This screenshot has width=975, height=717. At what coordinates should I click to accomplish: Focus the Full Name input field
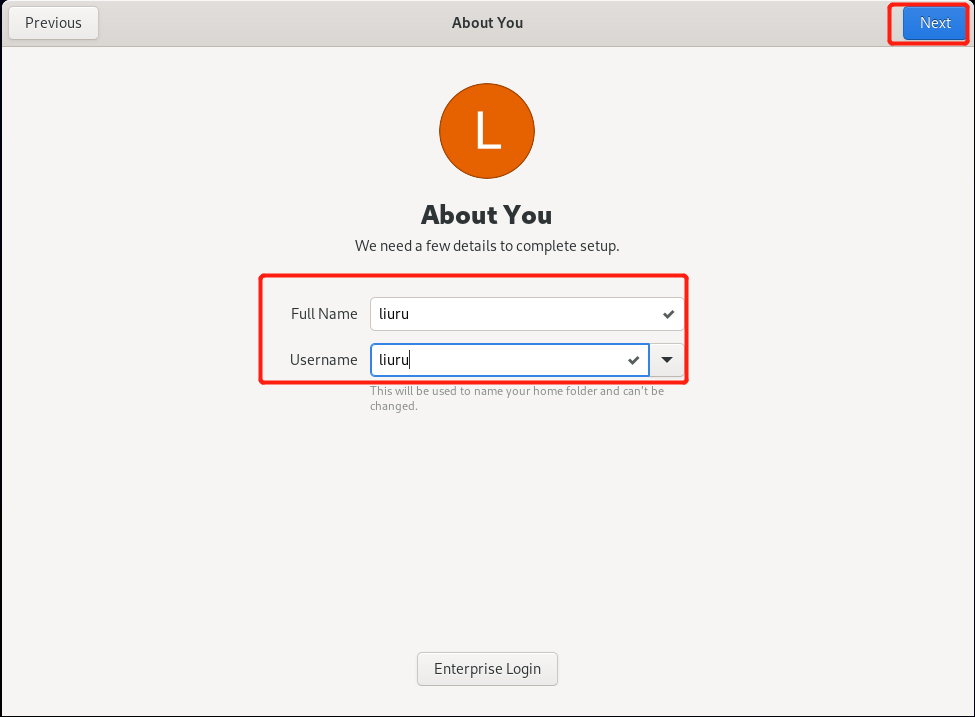pyautogui.click(x=527, y=314)
